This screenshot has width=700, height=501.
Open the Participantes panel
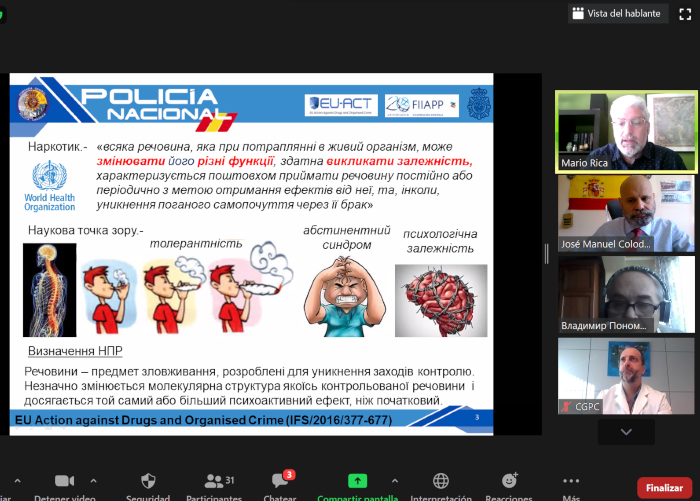click(x=214, y=487)
